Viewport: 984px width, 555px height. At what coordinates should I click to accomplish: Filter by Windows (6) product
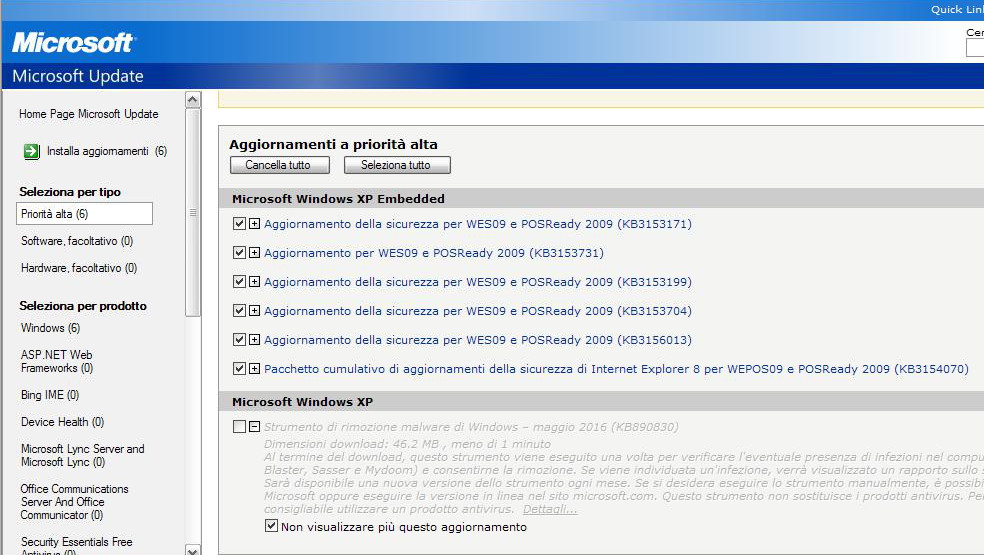tap(50, 328)
